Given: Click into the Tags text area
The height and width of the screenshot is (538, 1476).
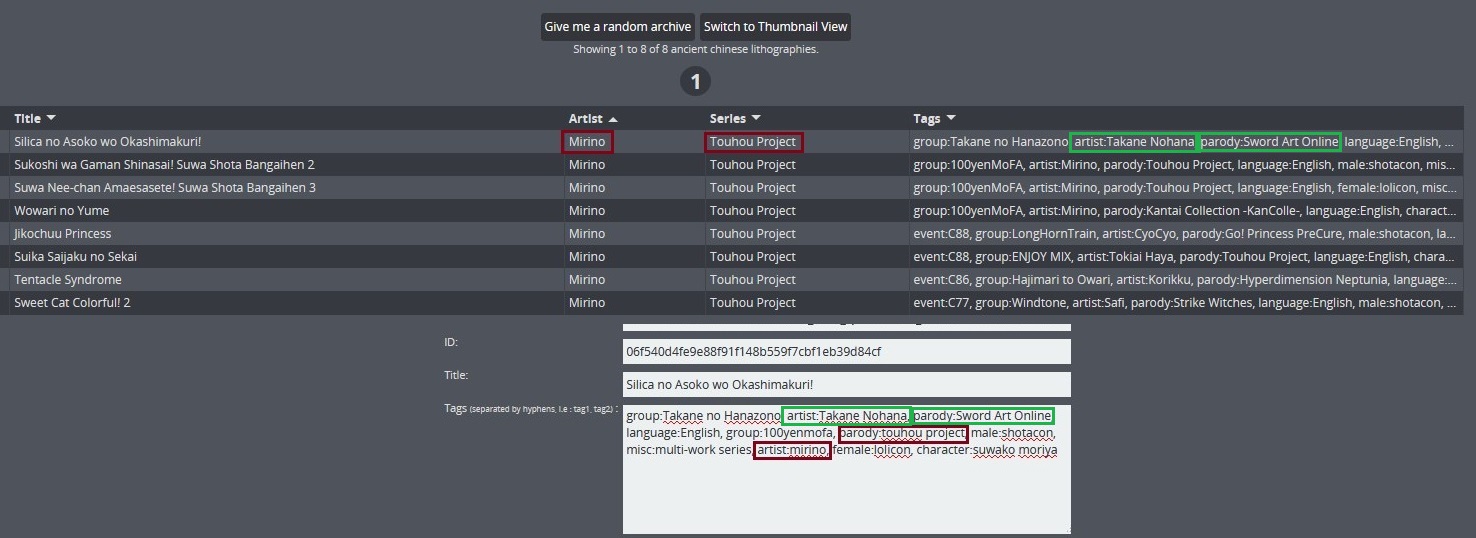Looking at the screenshot, I should point(846,469).
